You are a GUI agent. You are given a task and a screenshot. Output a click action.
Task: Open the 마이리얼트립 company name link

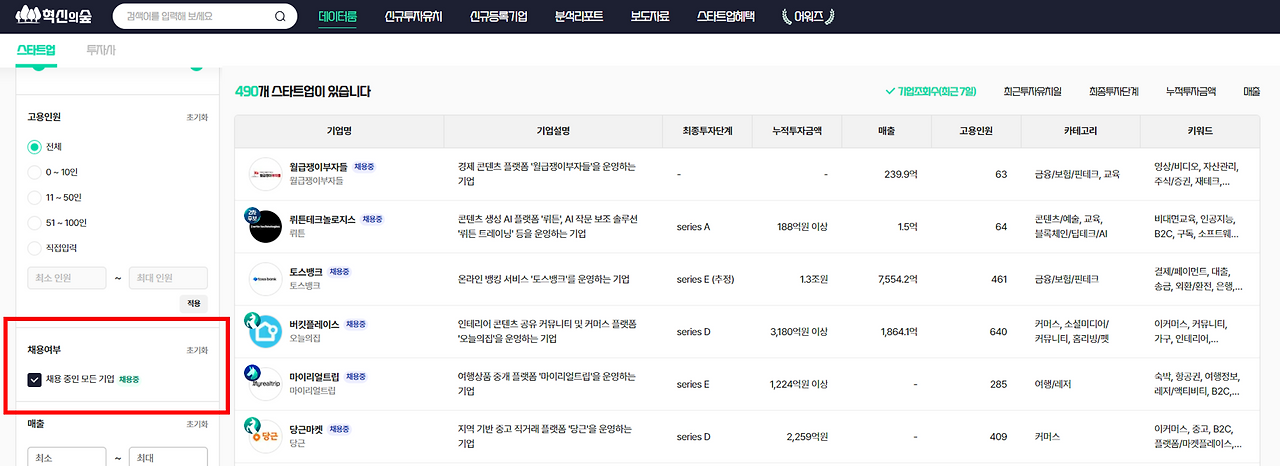(314, 376)
